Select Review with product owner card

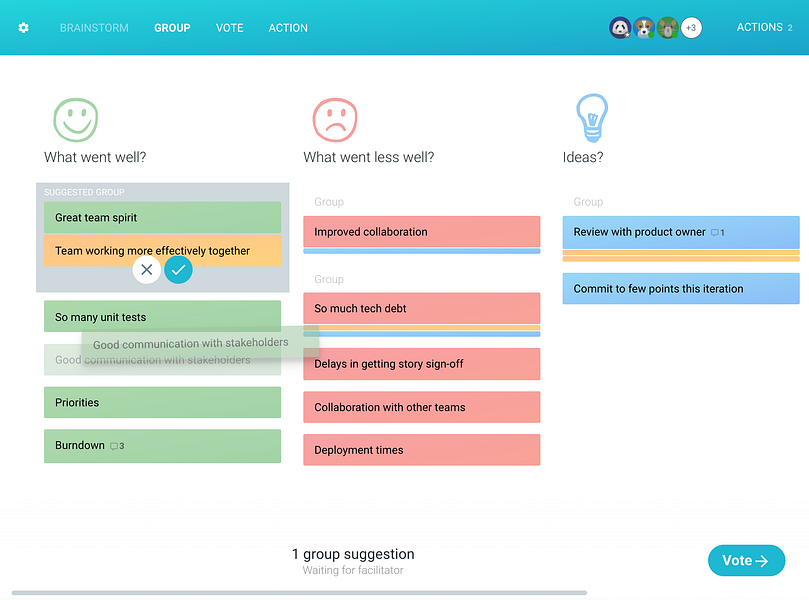pyautogui.click(x=681, y=232)
